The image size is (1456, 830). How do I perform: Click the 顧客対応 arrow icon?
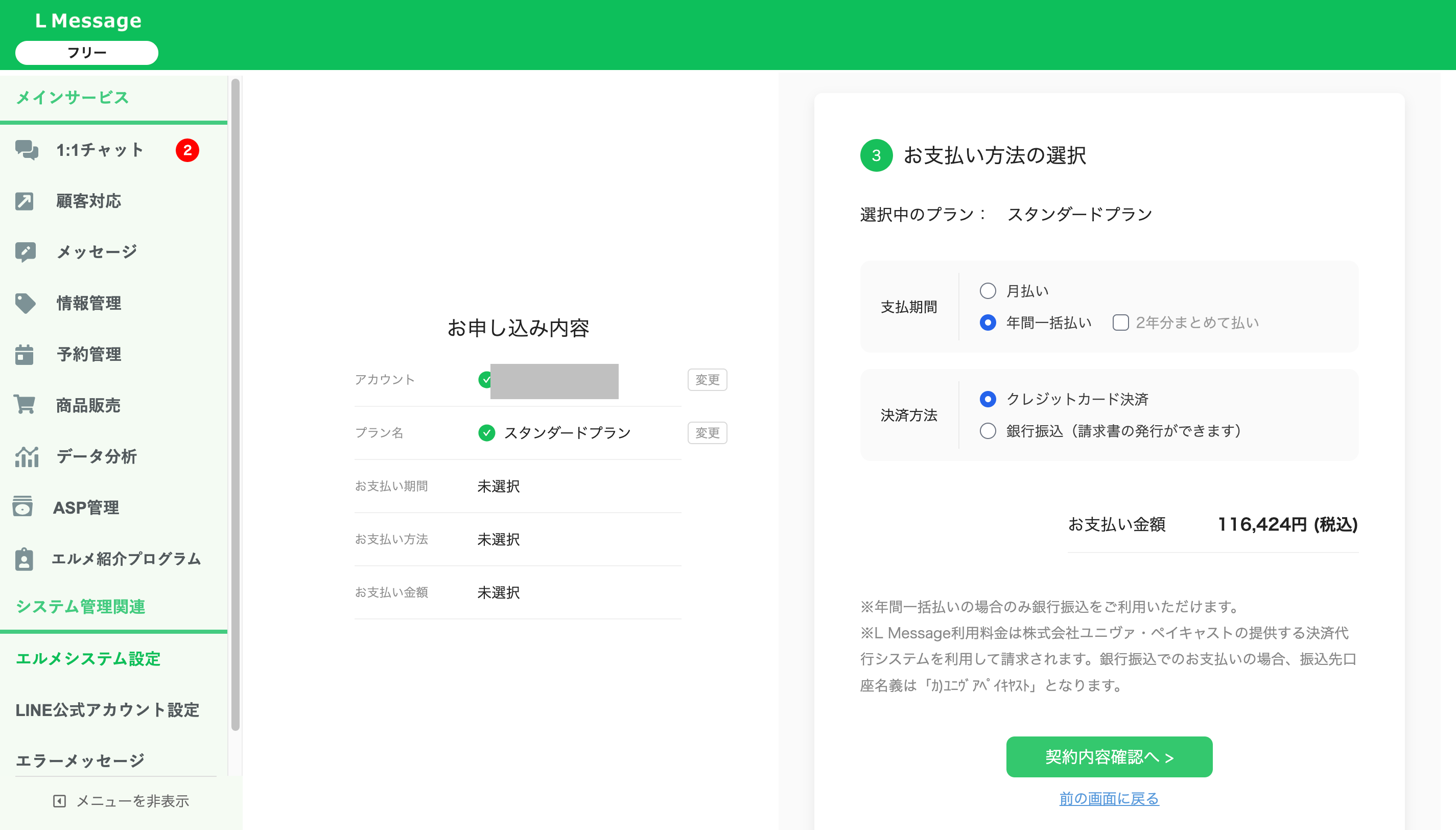click(25, 201)
